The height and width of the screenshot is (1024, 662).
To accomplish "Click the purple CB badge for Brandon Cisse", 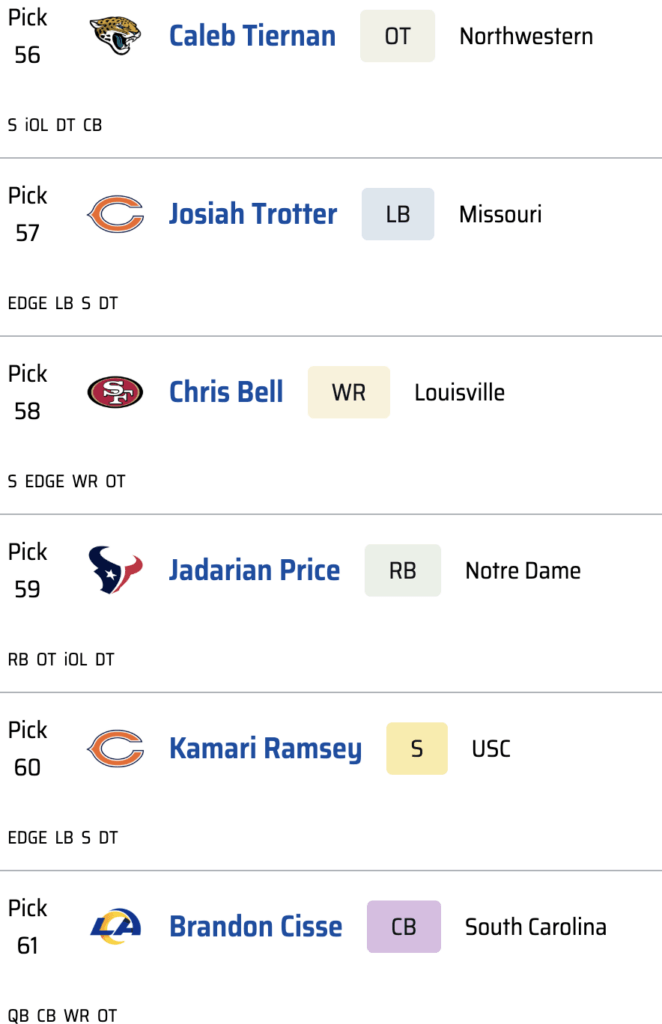I will pos(404,926).
